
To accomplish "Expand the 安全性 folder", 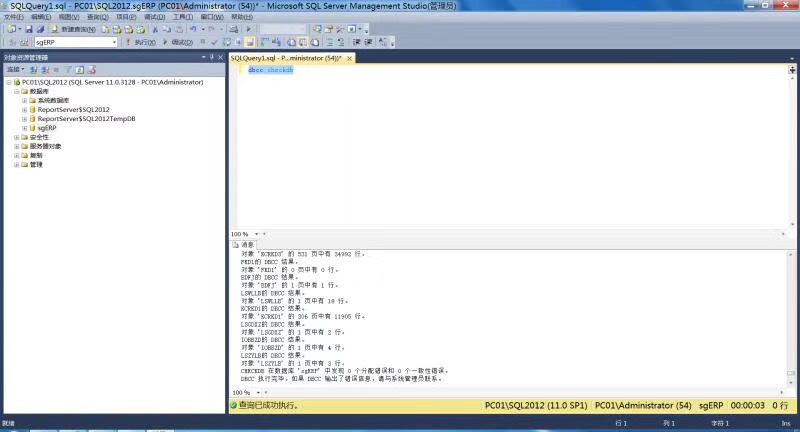I will 17,137.
